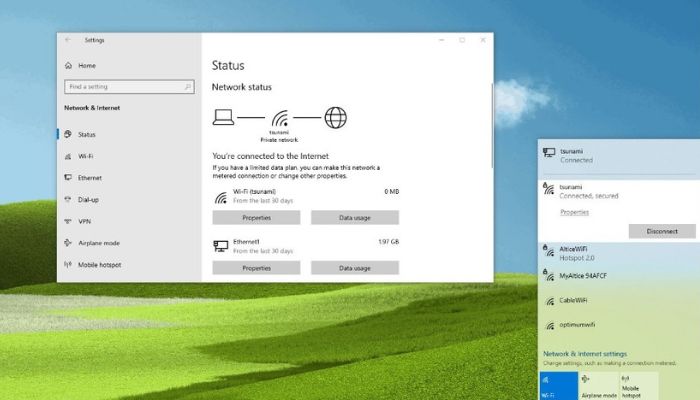
Task: Click the ethernet icon in network flyout
Action: coord(549,153)
